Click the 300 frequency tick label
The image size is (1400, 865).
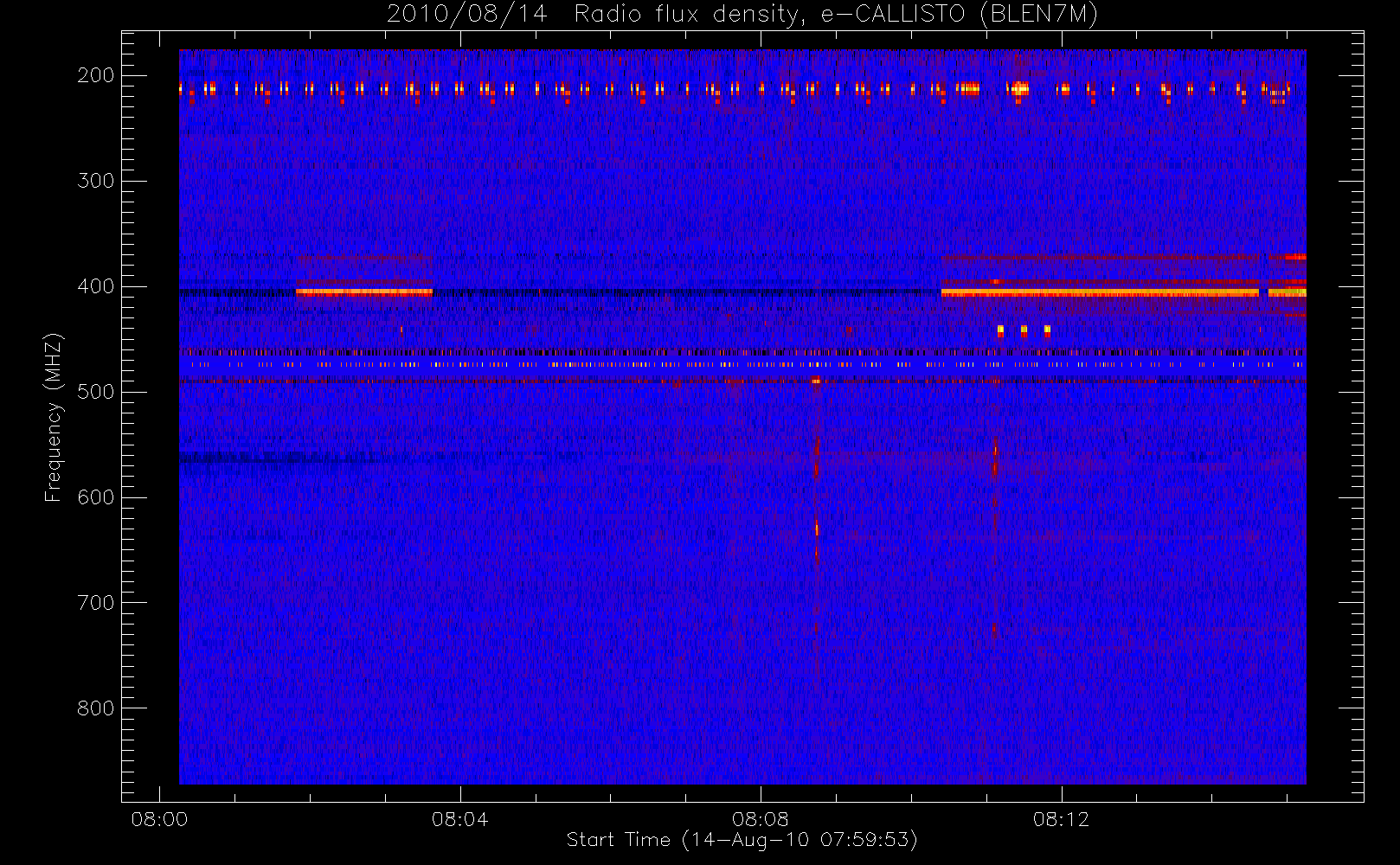point(96,181)
